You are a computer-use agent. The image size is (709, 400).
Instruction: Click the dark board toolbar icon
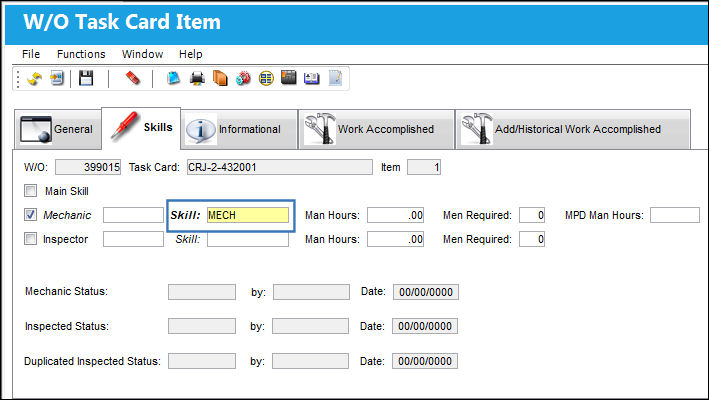pos(288,78)
